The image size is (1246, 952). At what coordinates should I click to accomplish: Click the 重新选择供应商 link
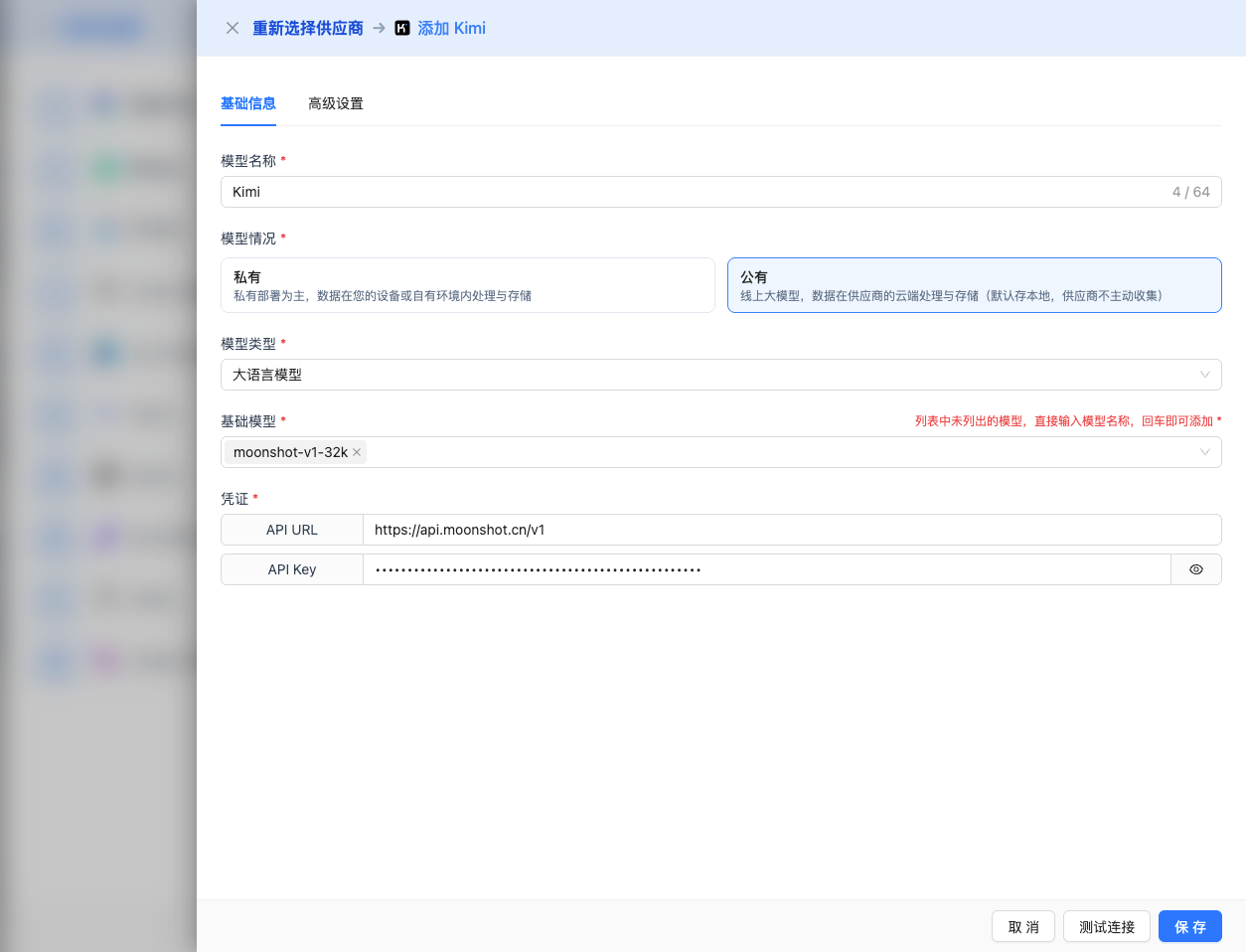point(307,28)
